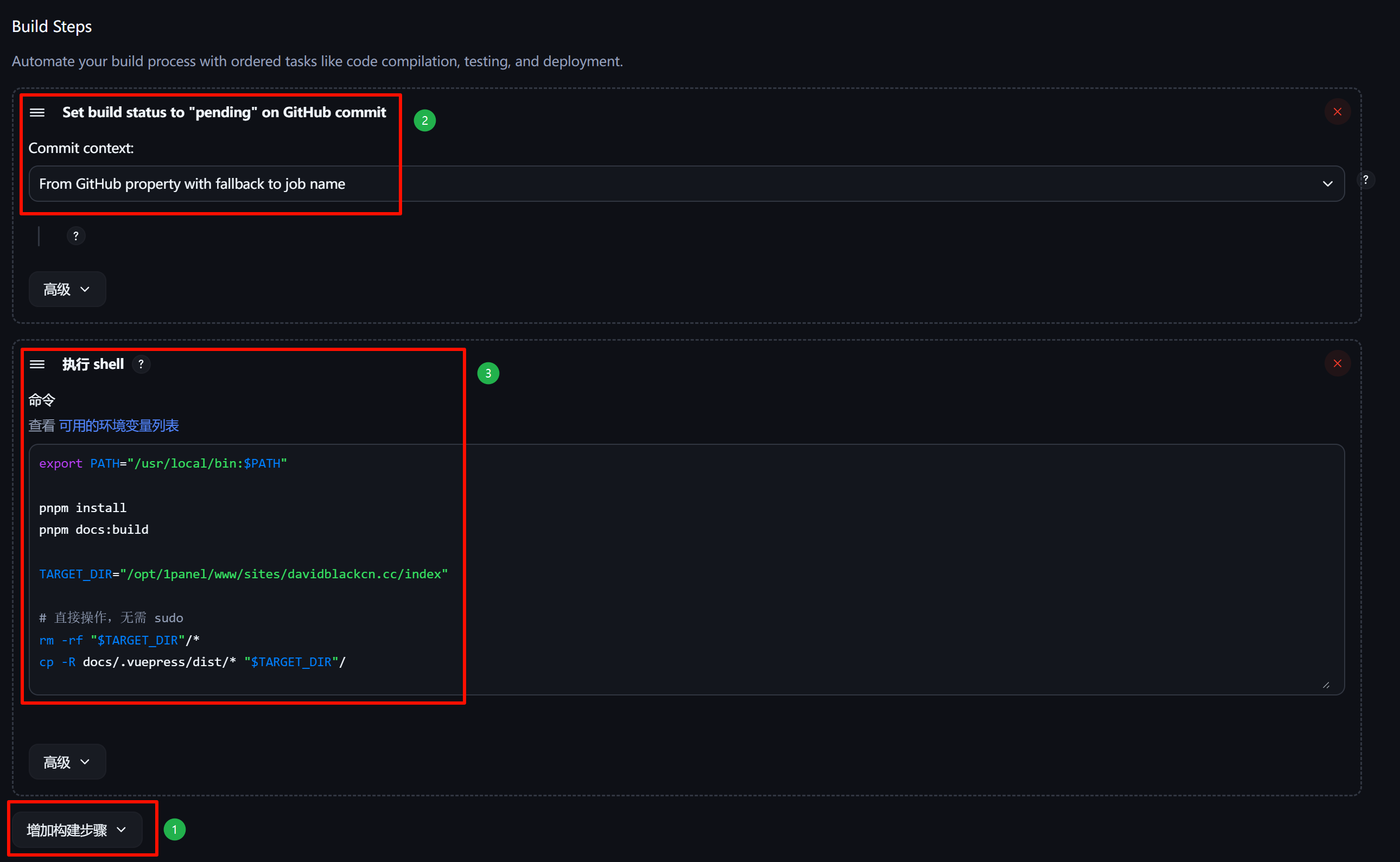Open available environment variables list link
This screenshot has height=862, width=1400.
(119, 426)
